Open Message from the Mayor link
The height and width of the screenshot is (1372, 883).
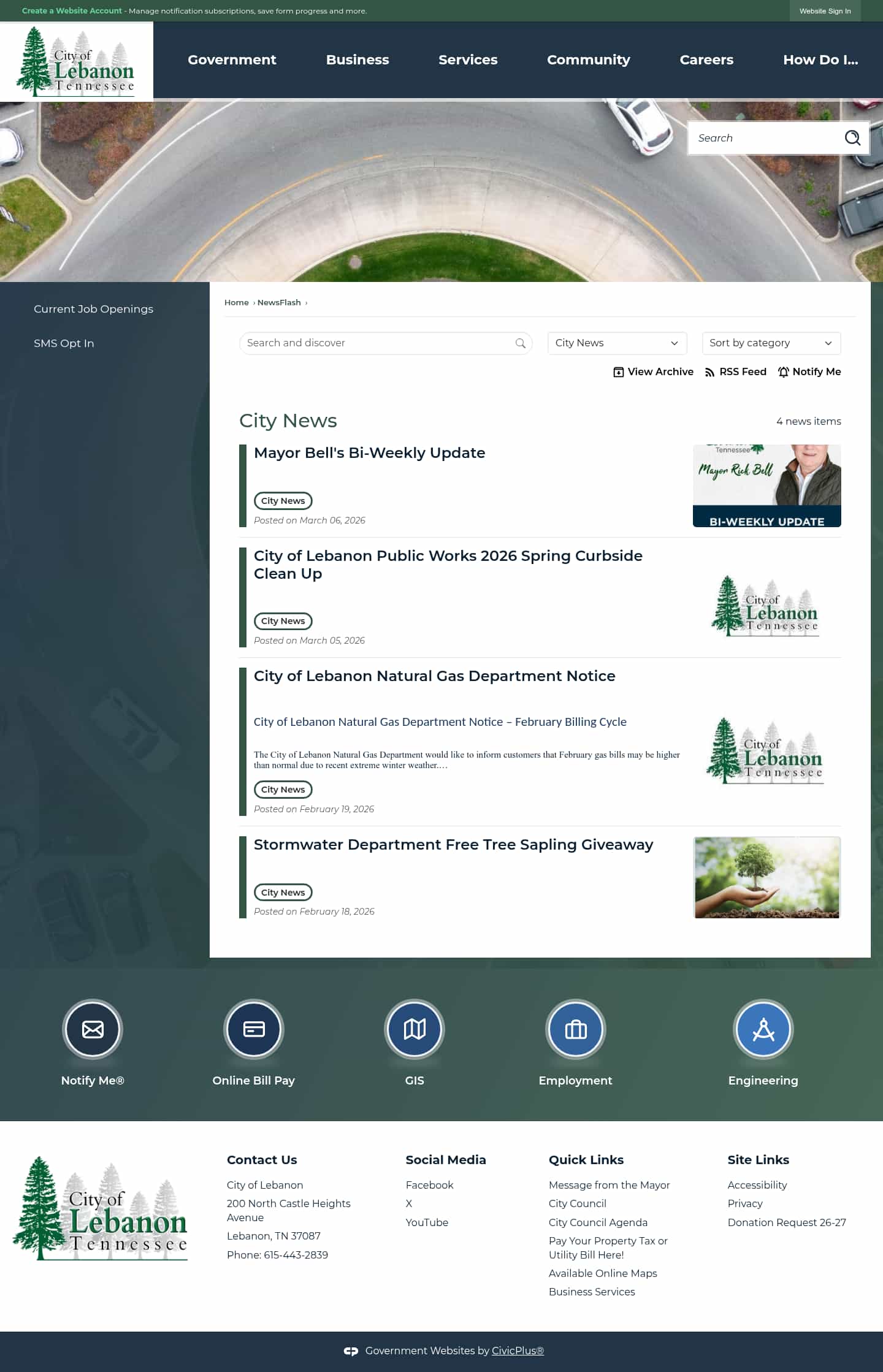click(609, 1185)
